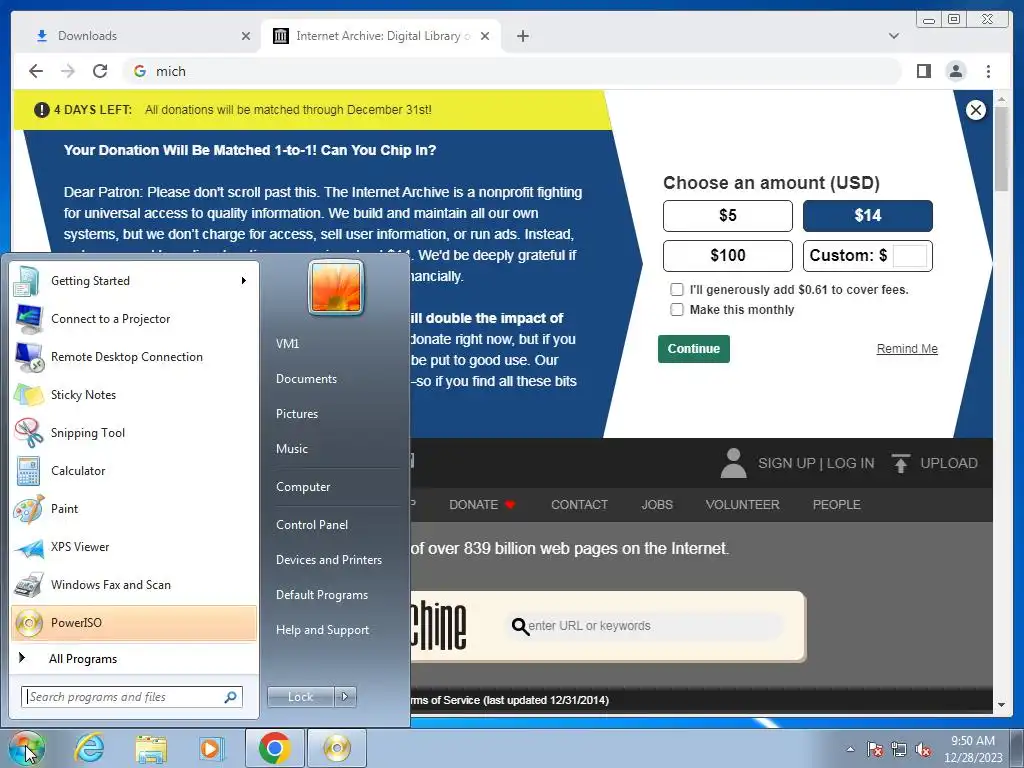This screenshot has height=768, width=1024.
Task: Click Wayback Machine URL search field
Action: [x=644, y=626]
